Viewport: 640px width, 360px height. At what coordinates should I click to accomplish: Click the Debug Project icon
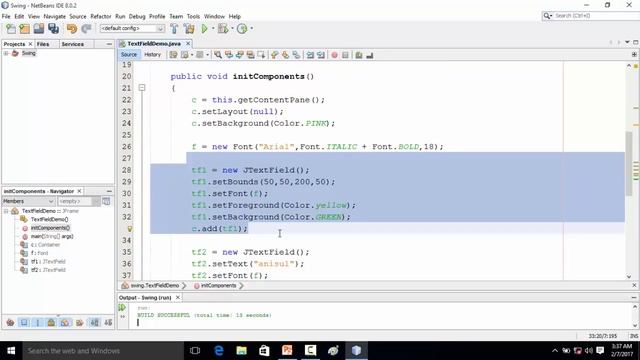pyautogui.click(x=223, y=29)
